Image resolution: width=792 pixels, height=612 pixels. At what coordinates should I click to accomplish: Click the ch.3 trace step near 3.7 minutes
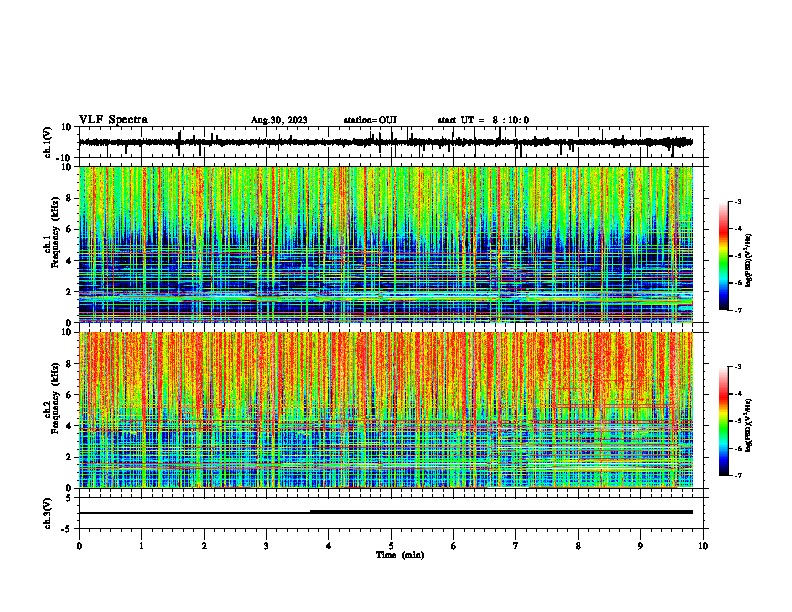coord(310,512)
